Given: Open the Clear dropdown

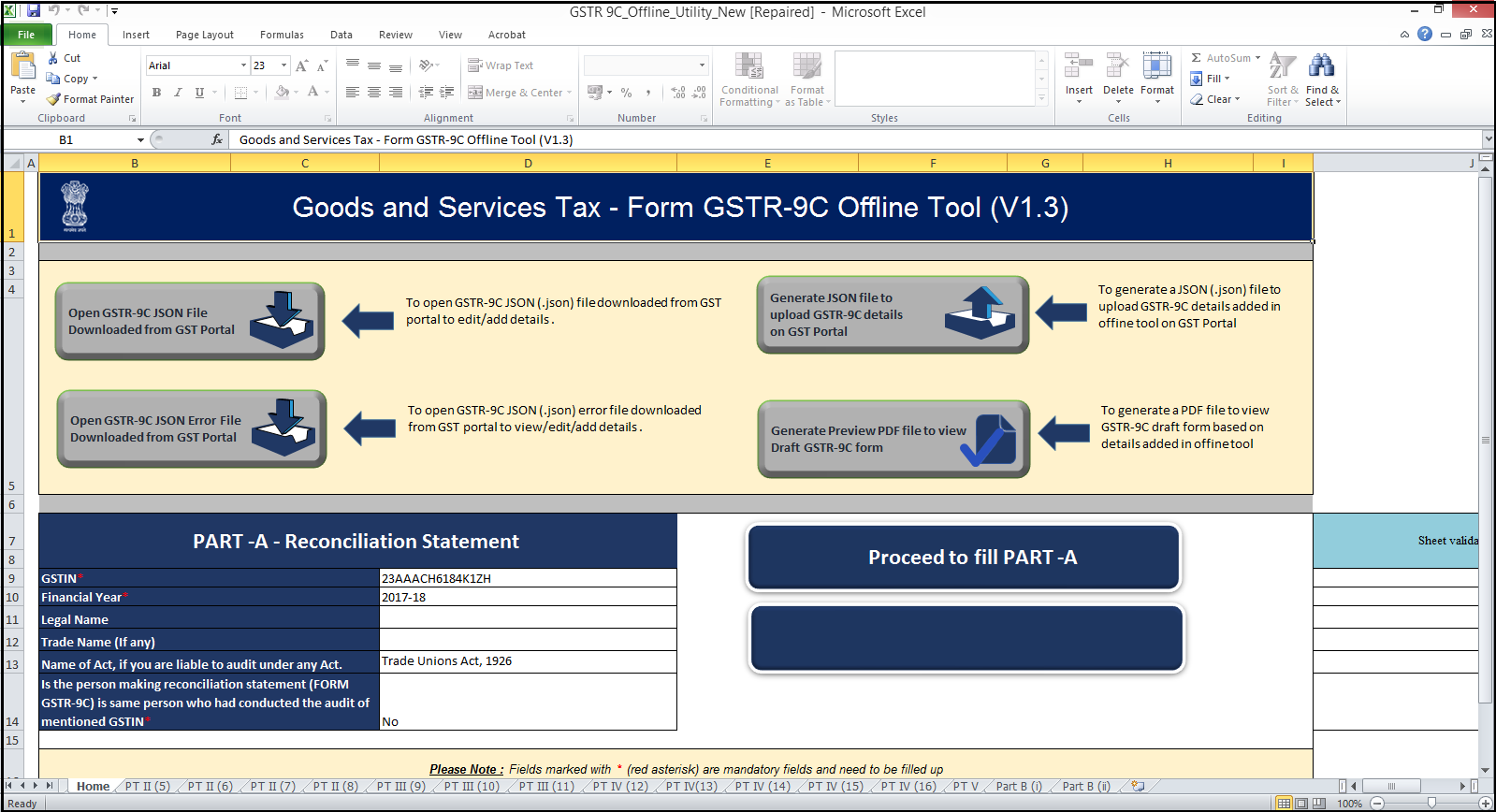Looking at the screenshot, I should coord(1214,99).
